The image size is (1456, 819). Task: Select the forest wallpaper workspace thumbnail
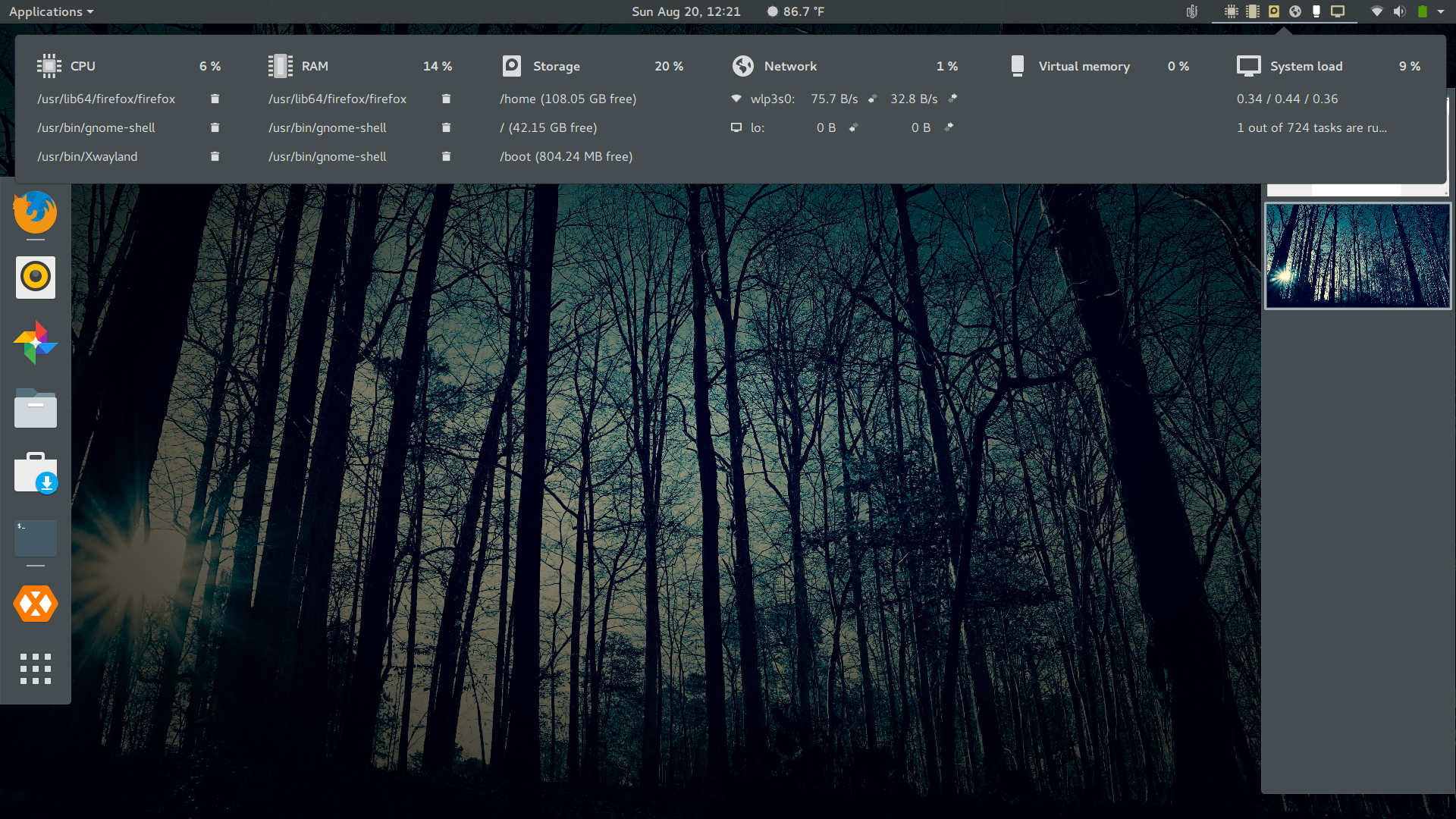point(1357,256)
